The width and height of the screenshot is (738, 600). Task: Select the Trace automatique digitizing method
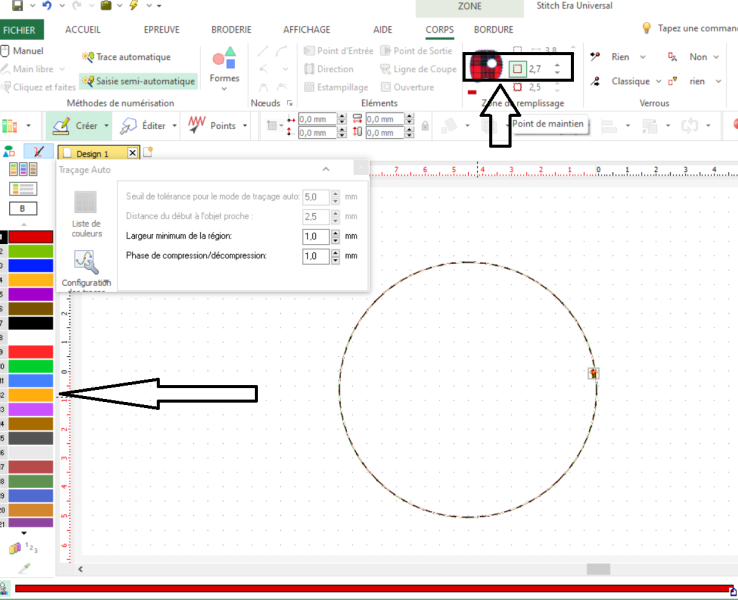click(132, 57)
